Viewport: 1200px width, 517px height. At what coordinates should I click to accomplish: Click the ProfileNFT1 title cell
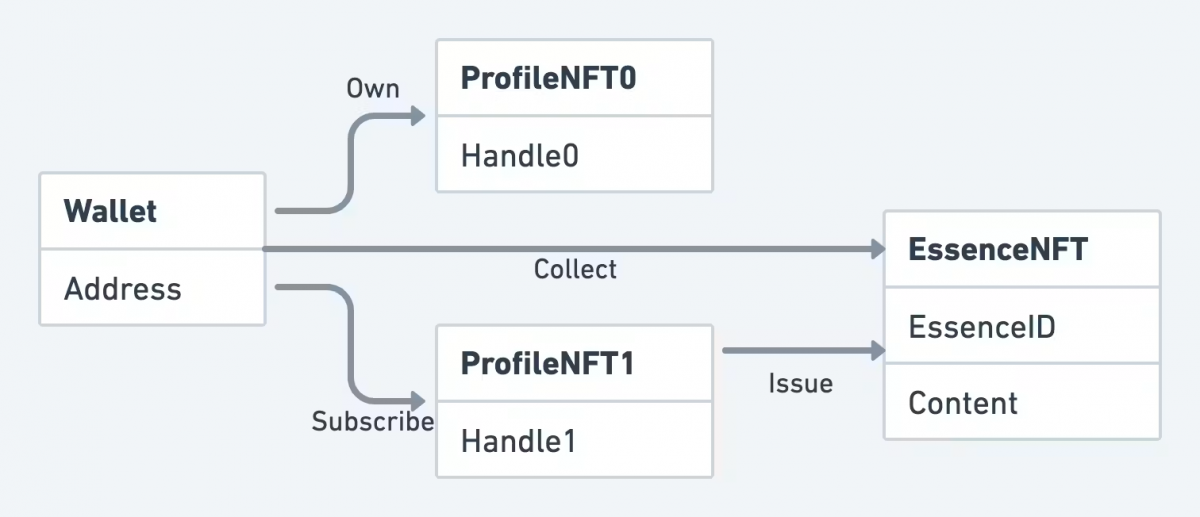pyautogui.click(x=574, y=363)
